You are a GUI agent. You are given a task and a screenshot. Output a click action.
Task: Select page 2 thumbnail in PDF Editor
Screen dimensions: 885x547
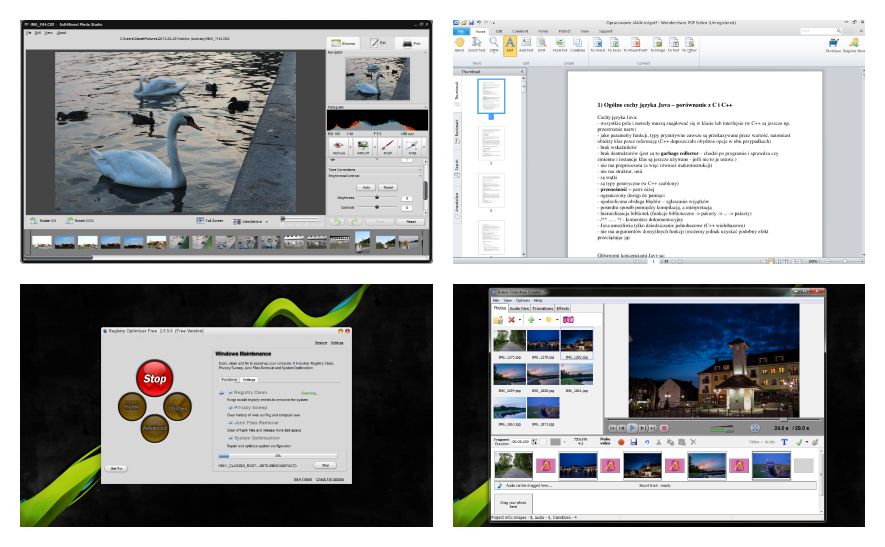point(491,144)
